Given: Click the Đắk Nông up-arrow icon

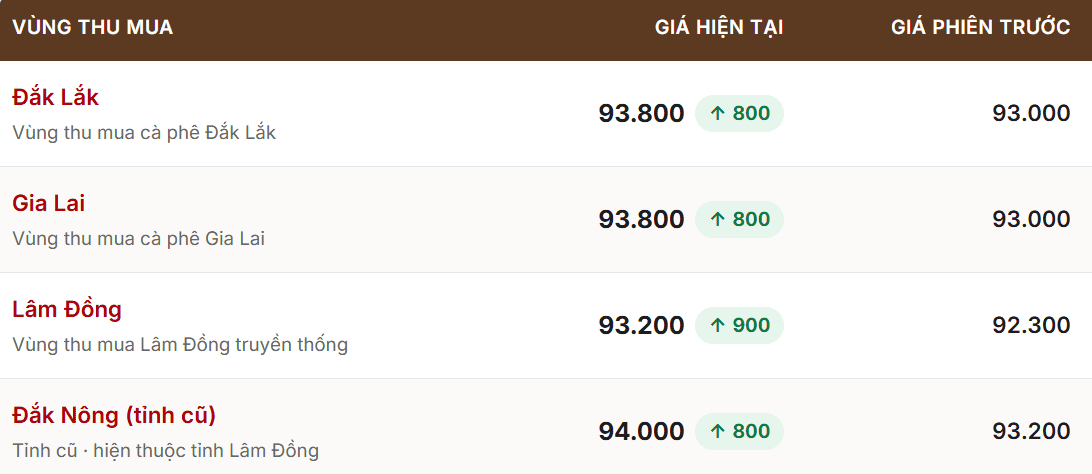Looking at the screenshot, I should coord(718,432).
